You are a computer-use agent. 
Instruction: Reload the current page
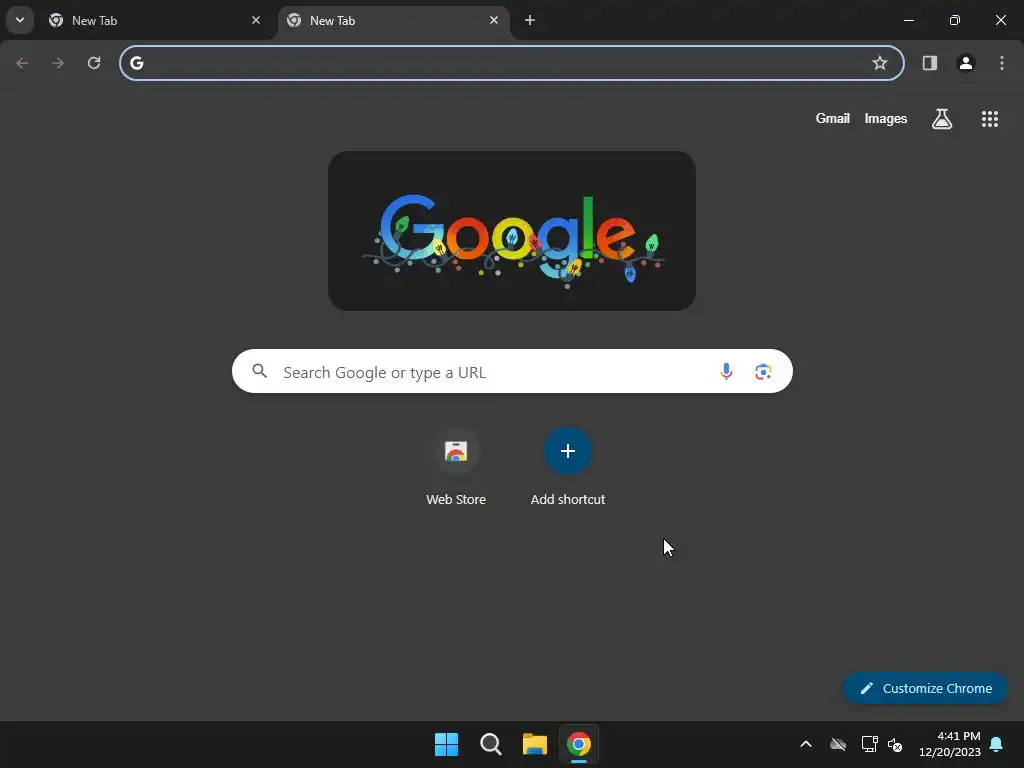click(94, 63)
